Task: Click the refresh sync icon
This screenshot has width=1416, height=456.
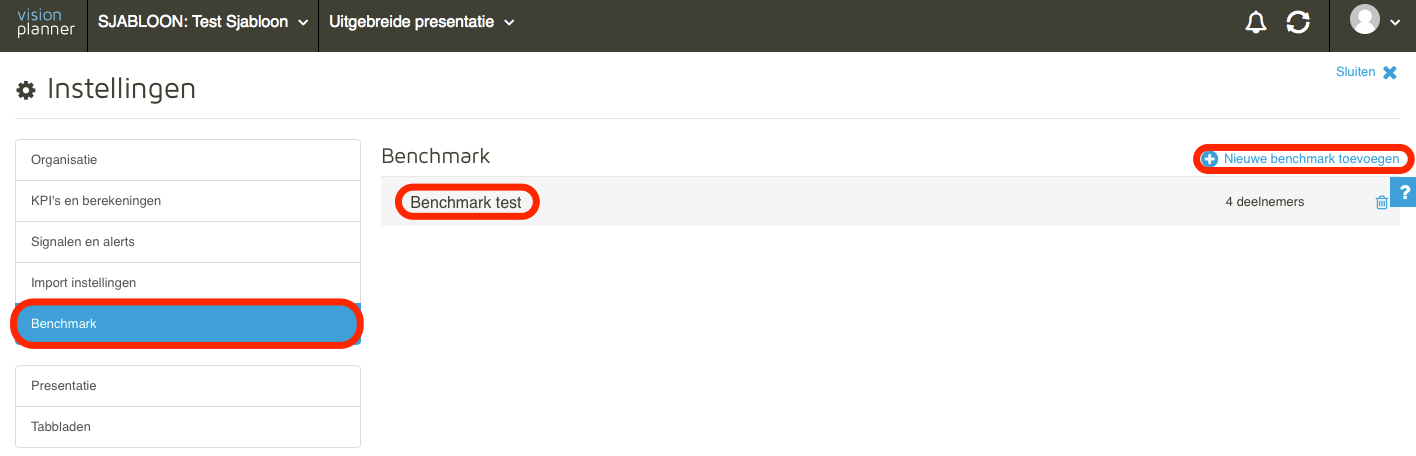Action: (1298, 22)
